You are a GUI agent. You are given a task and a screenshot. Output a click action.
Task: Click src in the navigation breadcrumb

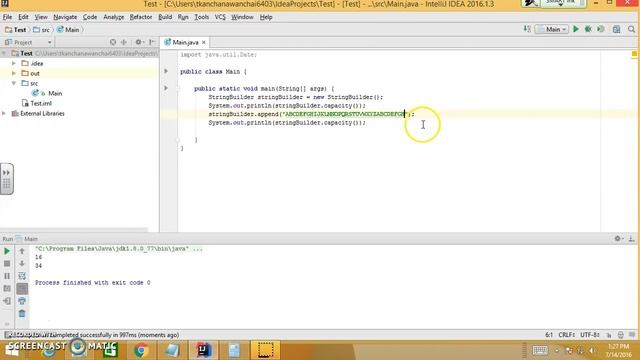coord(41,30)
